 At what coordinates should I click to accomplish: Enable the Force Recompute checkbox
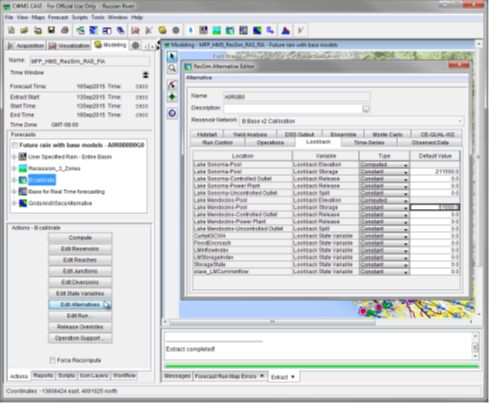pos(52,360)
